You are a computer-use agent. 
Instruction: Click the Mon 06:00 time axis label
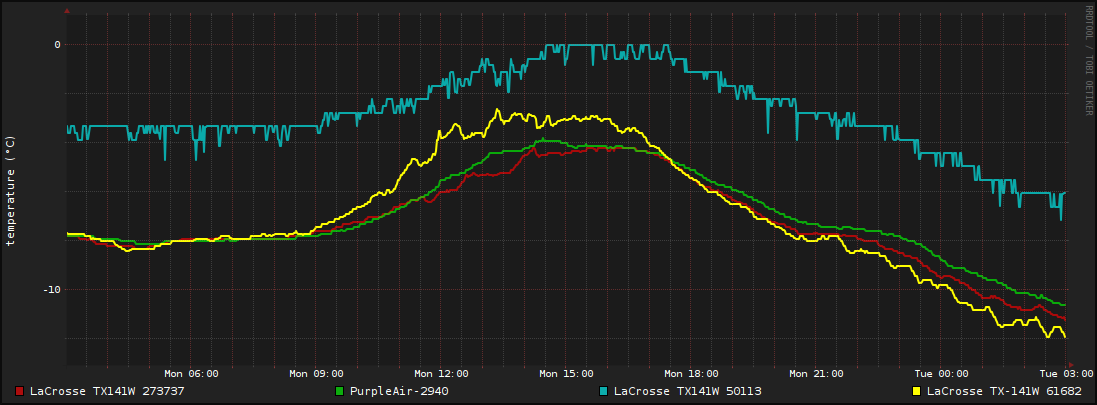(191, 374)
